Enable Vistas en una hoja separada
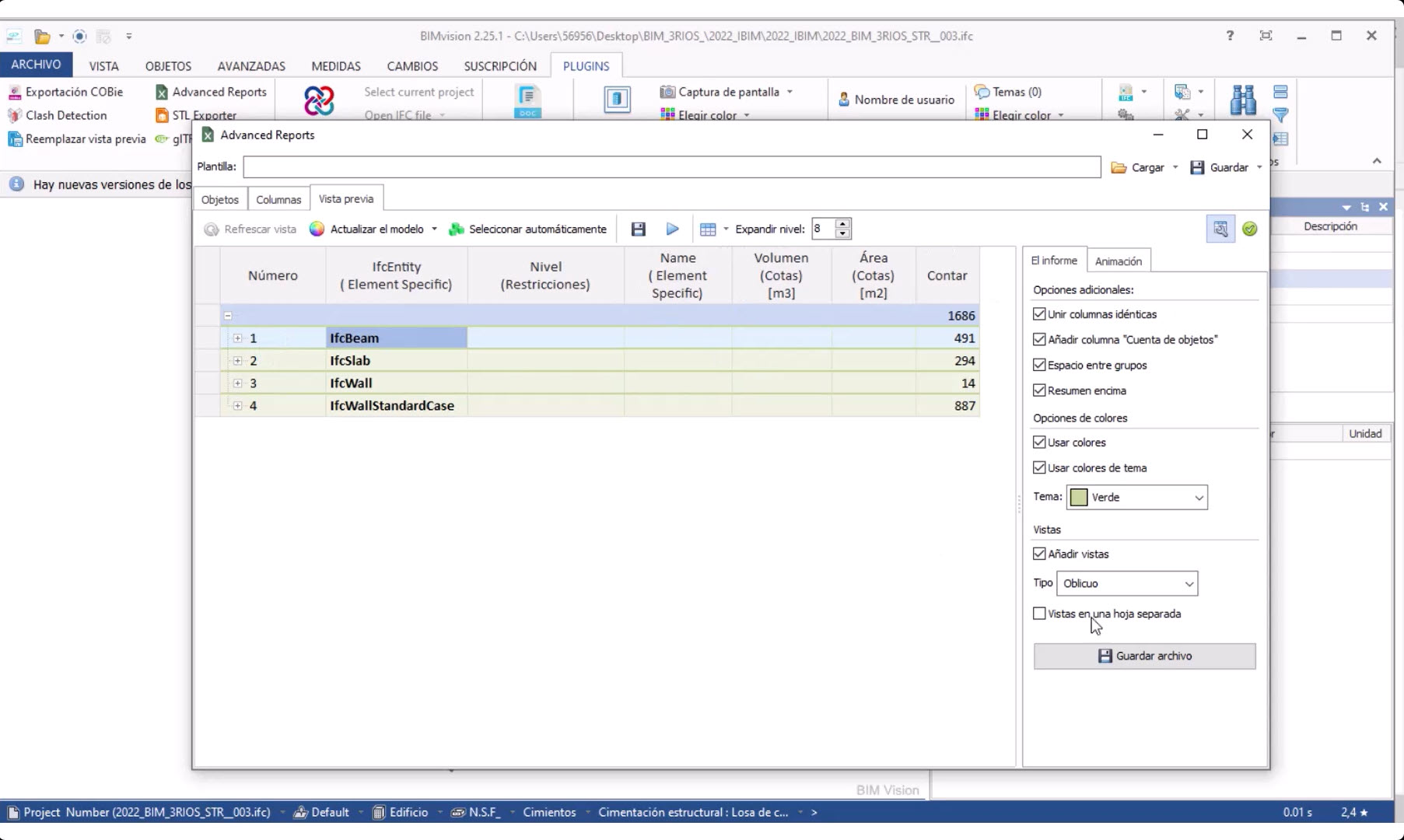 (x=1039, y=614)
